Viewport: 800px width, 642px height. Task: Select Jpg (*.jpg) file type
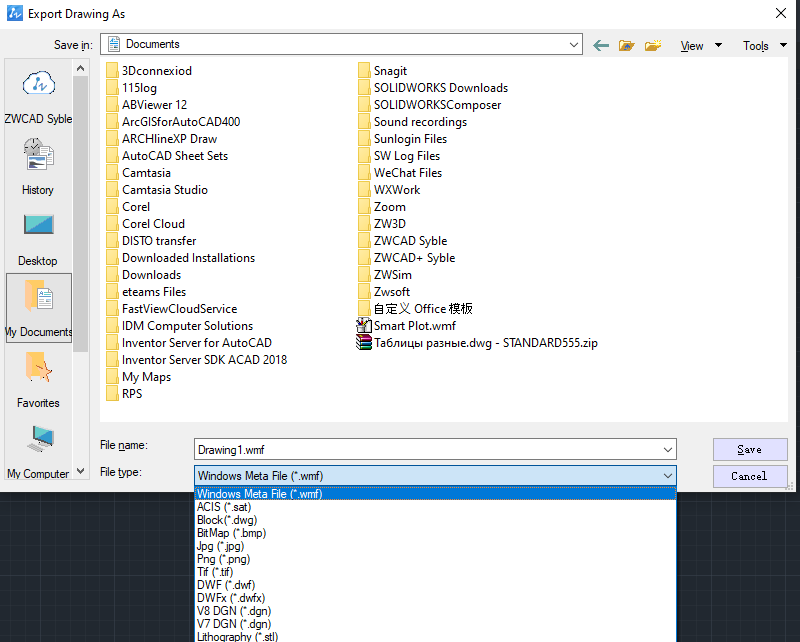pos(436,546)
